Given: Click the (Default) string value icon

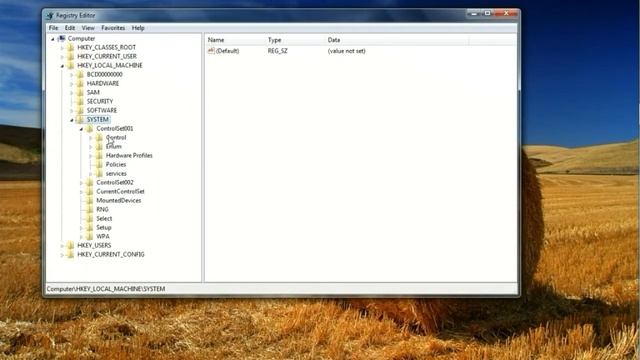Looking at the screenshot, I should pyautogui.click(x=211, y=51).
